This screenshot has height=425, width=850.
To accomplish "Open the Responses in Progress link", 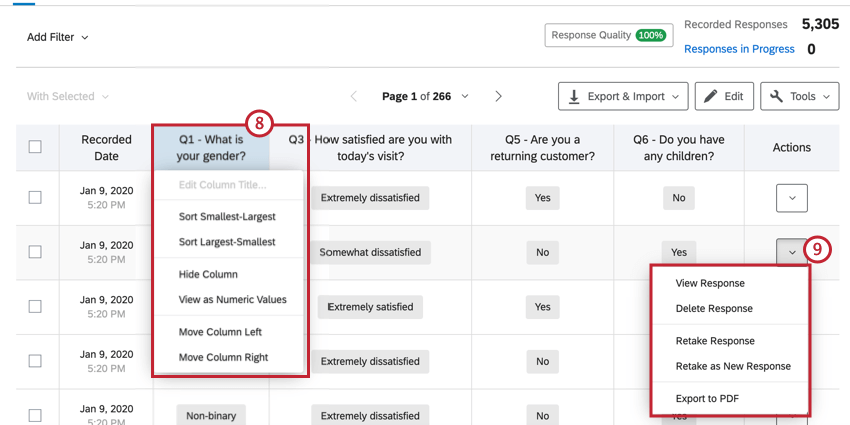I will pyautogui.click(x=739, y=49).
